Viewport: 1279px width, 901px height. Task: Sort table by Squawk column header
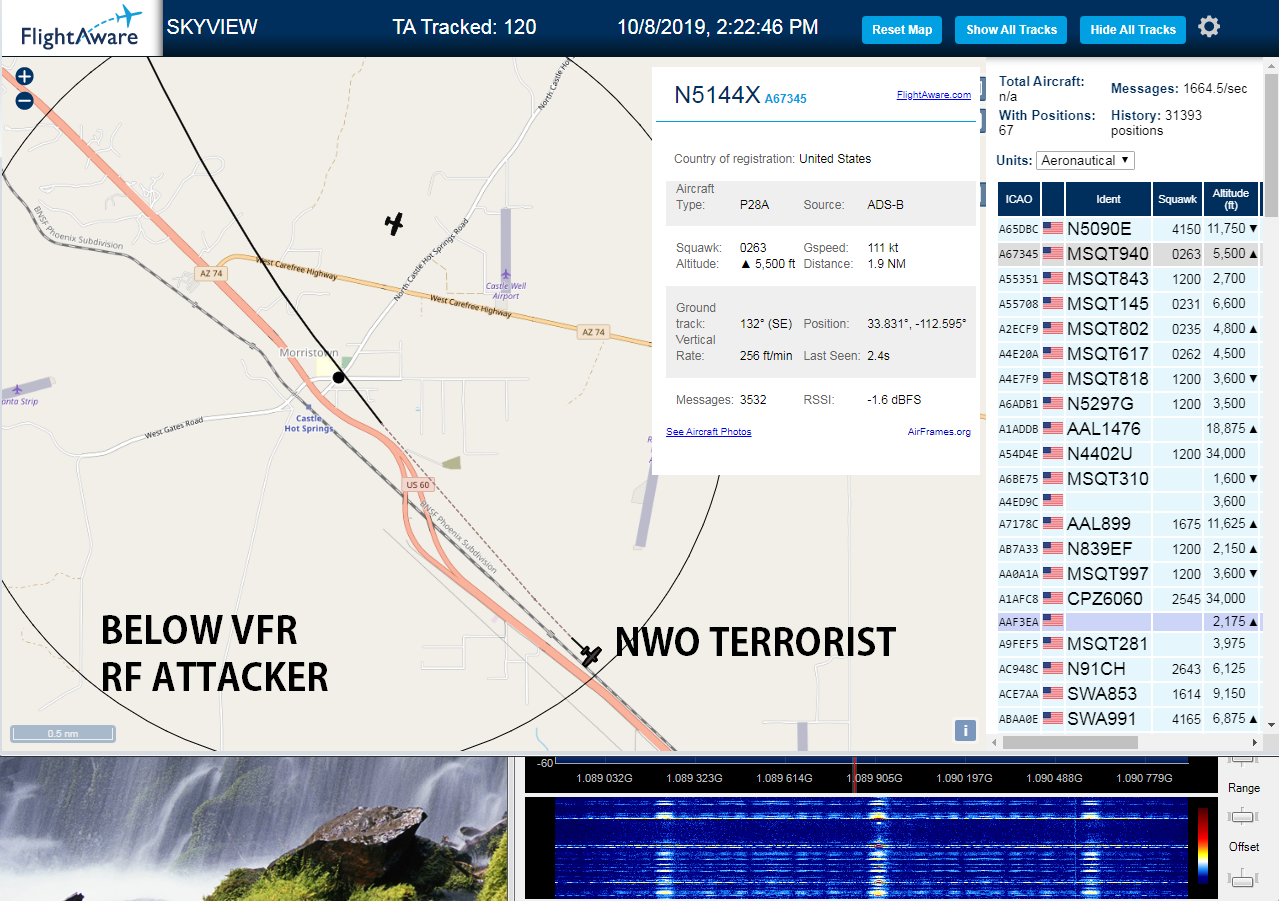coord(1177,199)
